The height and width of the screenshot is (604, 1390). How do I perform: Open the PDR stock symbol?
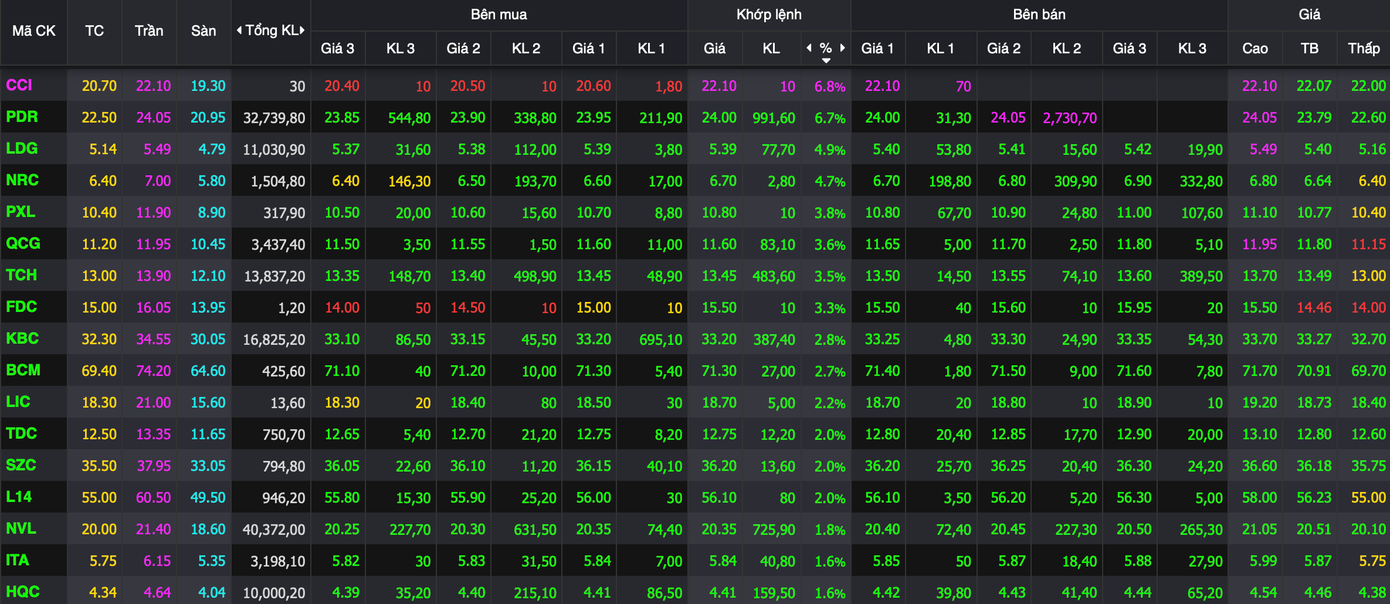pyautogui.click(x=22, y=117)
